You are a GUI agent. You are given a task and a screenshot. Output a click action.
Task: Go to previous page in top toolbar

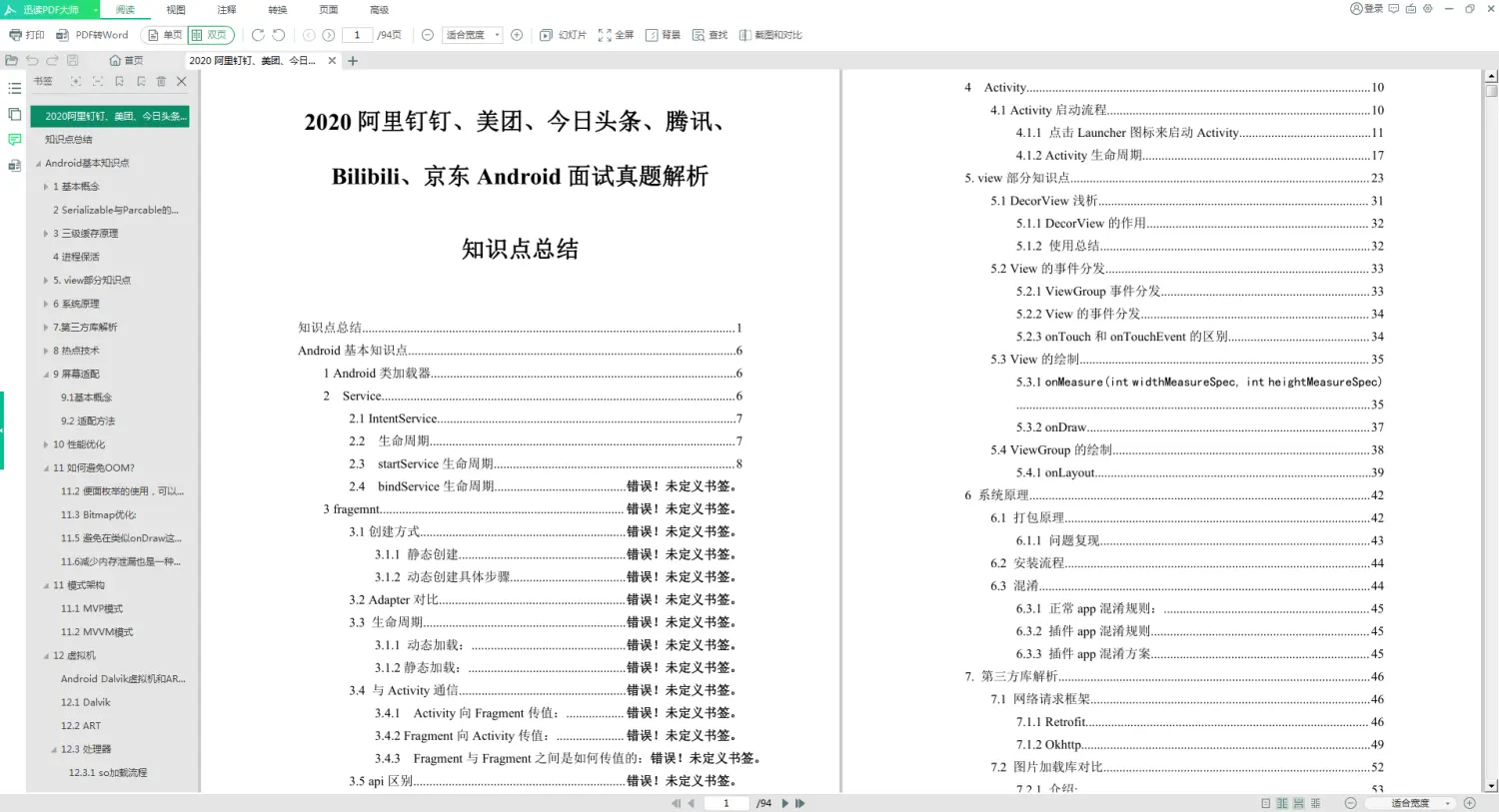(x=309, y=35)
